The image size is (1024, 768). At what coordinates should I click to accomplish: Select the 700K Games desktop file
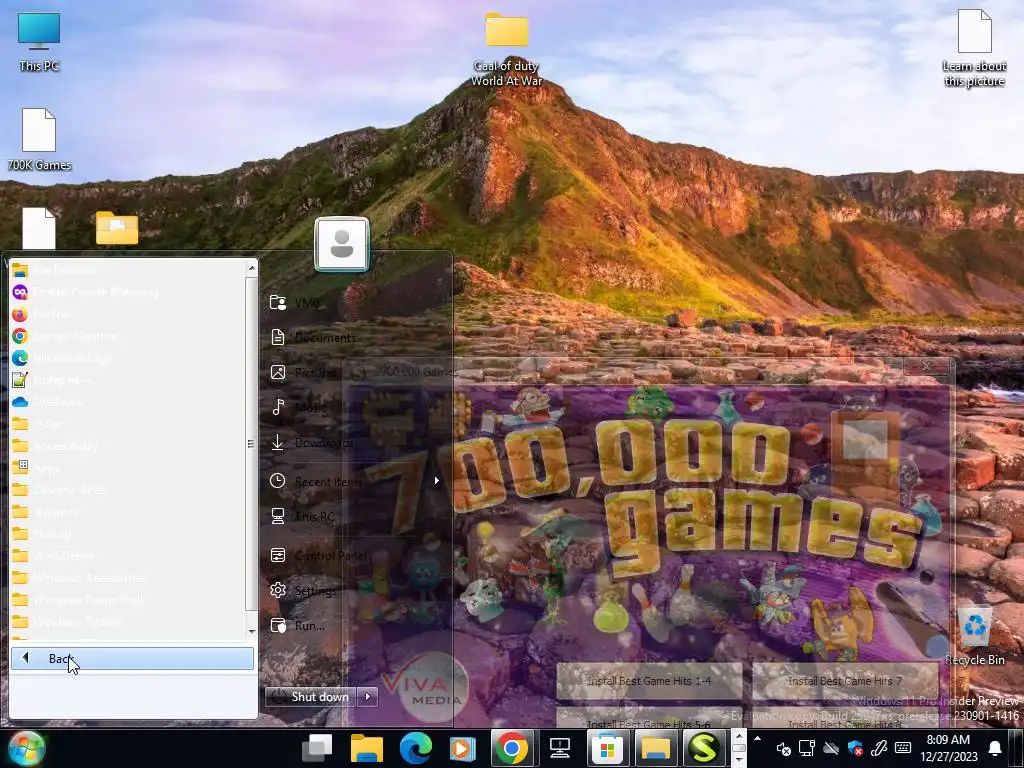[x=39, y=139]
